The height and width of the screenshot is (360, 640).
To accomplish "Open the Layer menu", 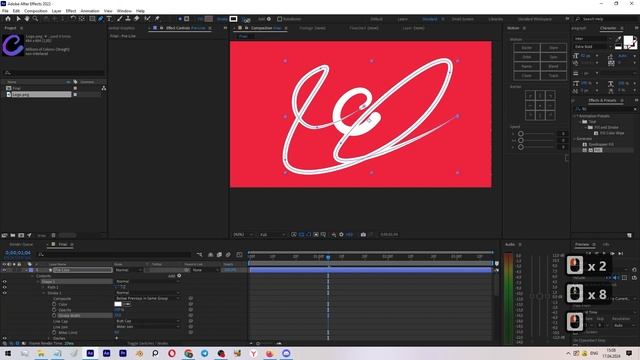I will coord(56,11).
